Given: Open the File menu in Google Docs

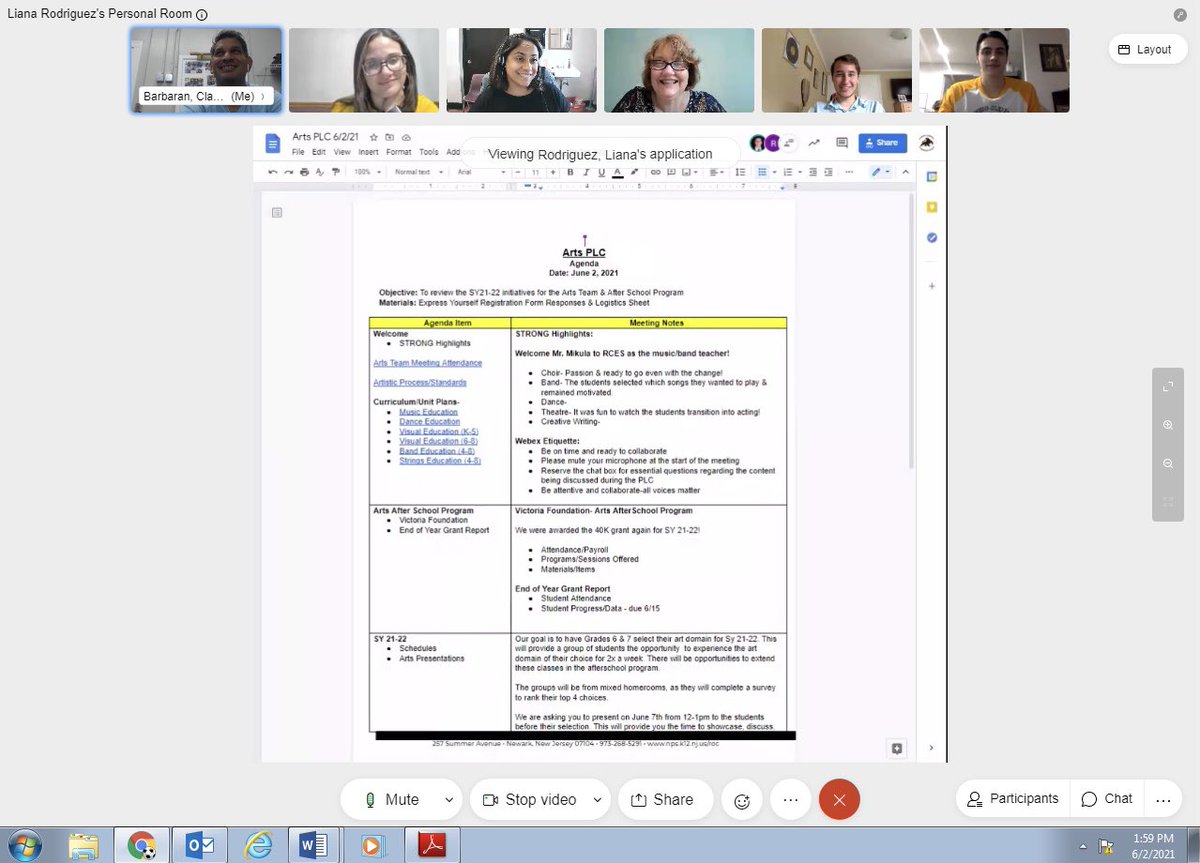Looking at the screenshot, I should point(298,152).
